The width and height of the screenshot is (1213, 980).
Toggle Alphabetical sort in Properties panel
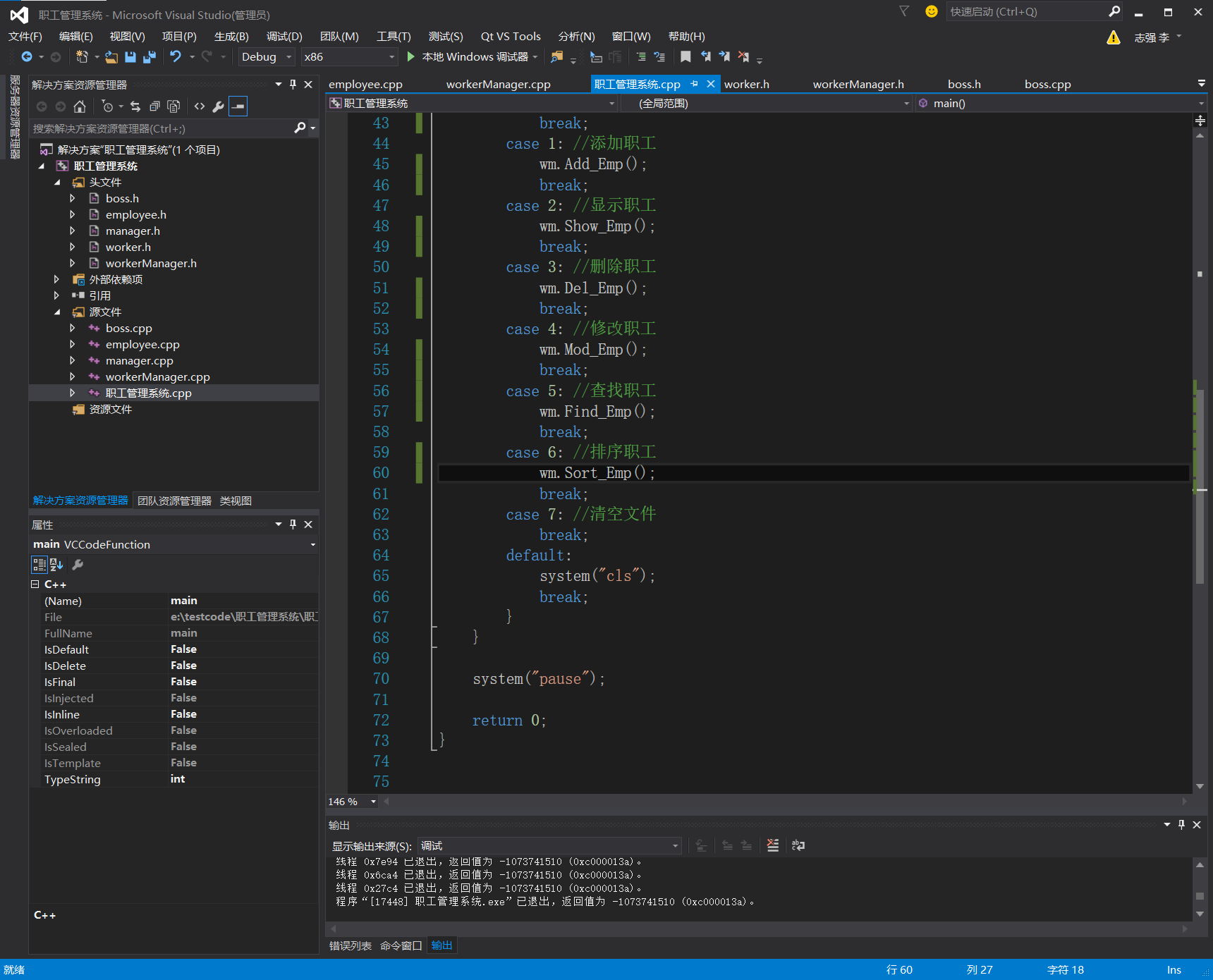pyautogui.click(x=56, y=565)
